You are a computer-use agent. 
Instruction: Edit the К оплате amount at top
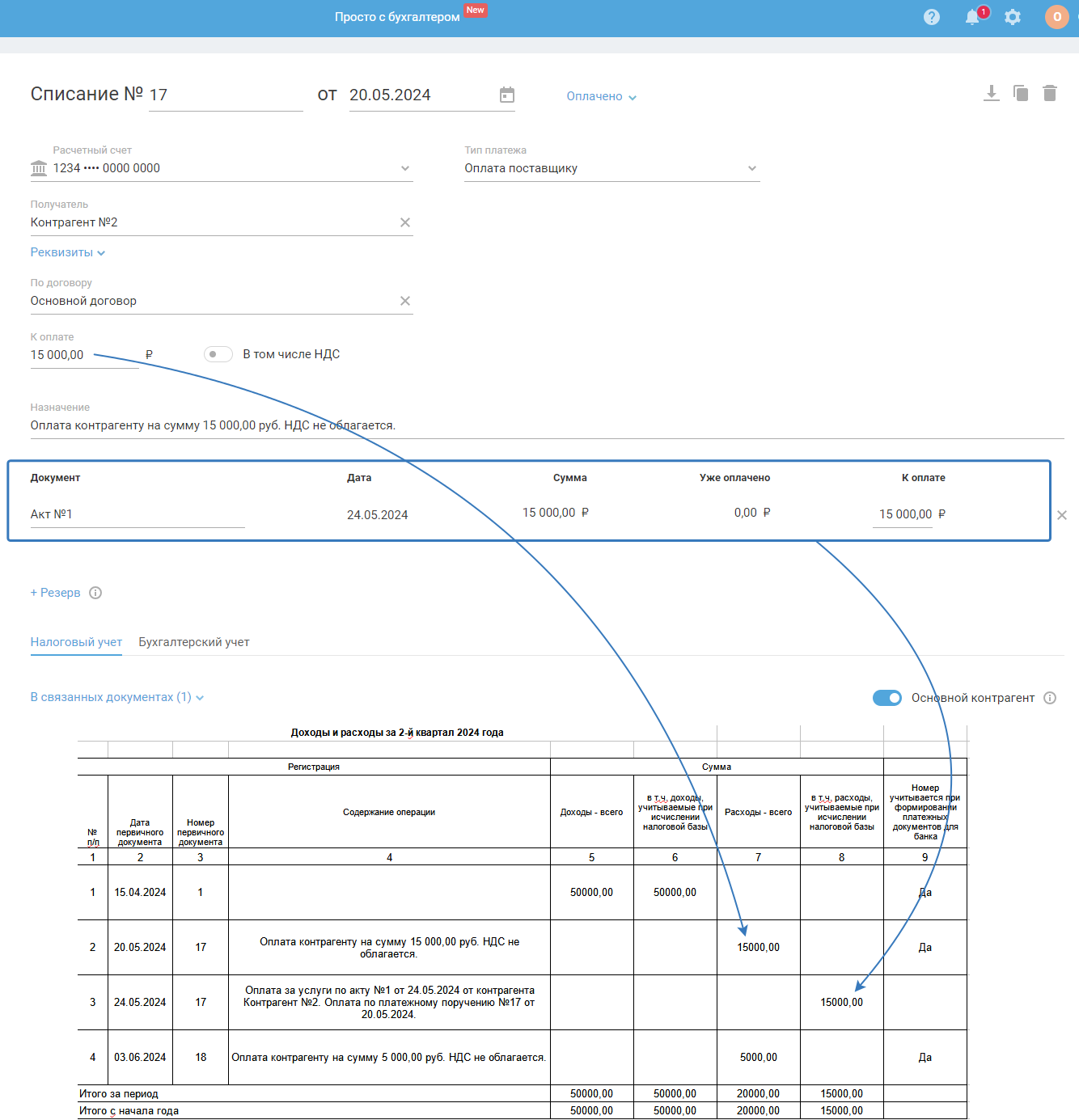[85, 355]
